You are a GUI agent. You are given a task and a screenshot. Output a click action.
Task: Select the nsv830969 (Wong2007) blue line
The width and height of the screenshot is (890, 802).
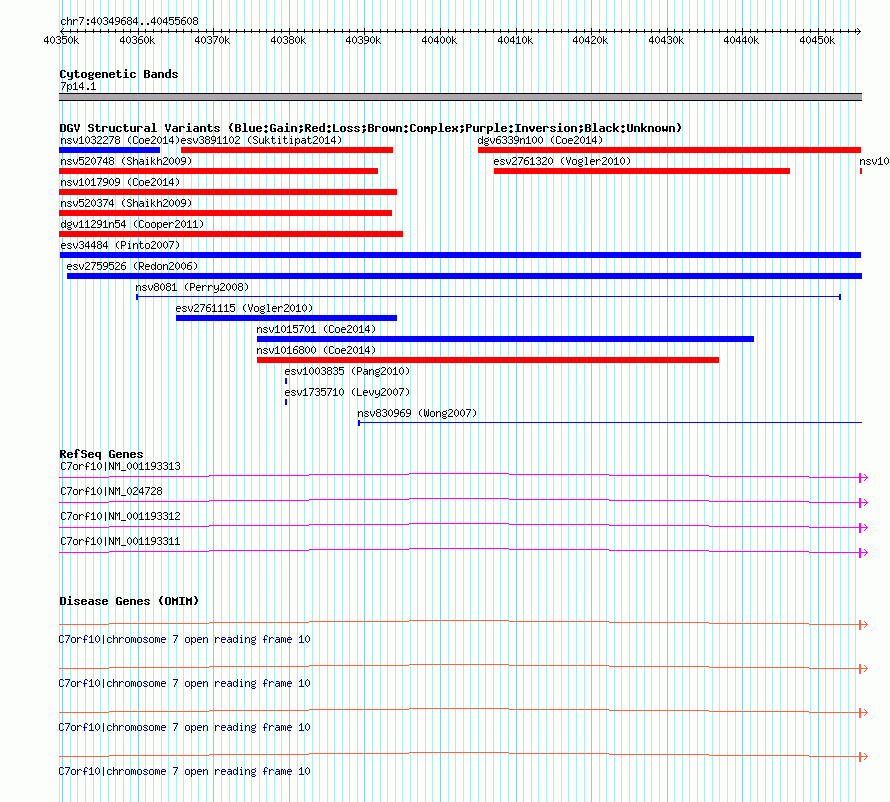pyautogui.click(x=610, y=423)
